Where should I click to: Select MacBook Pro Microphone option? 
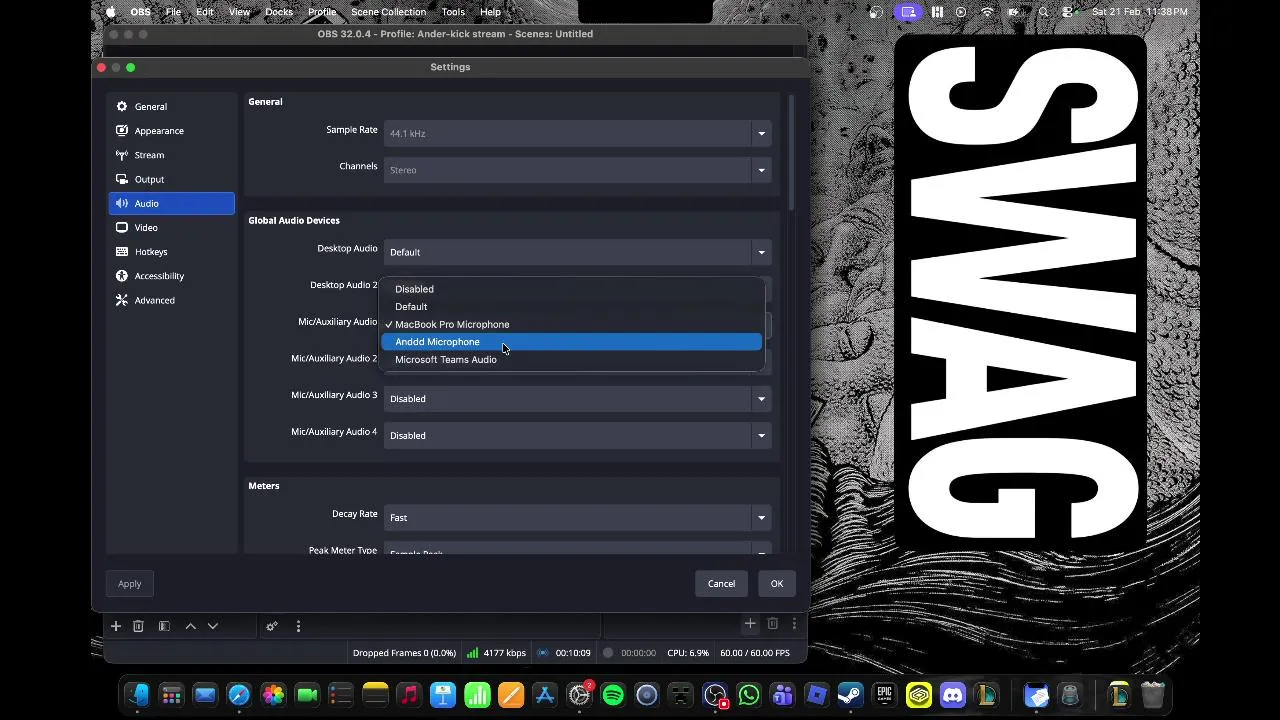point(571,324)
